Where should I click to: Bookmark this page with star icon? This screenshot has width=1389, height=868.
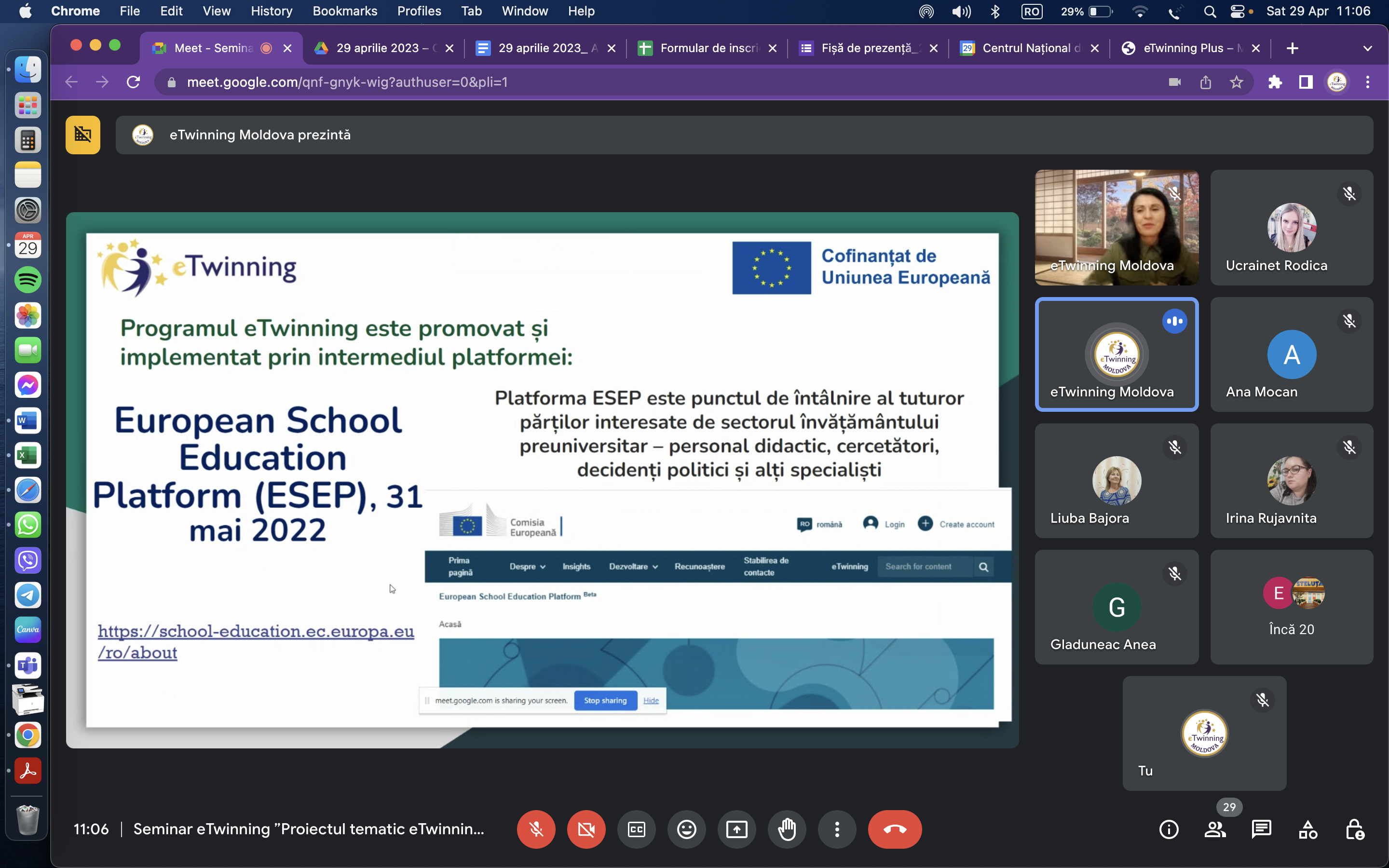tap(1236, 82)
